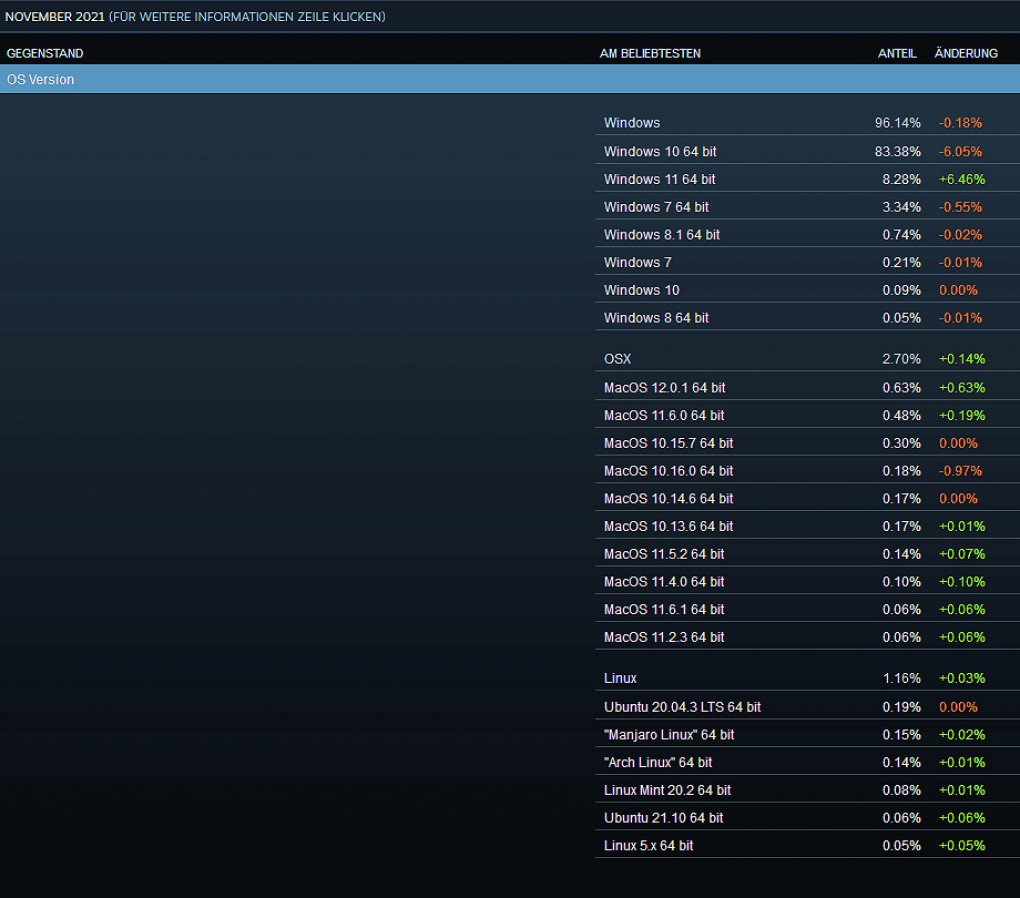Select the MacOS 12.0.1 64 bit row

[807, 388]
